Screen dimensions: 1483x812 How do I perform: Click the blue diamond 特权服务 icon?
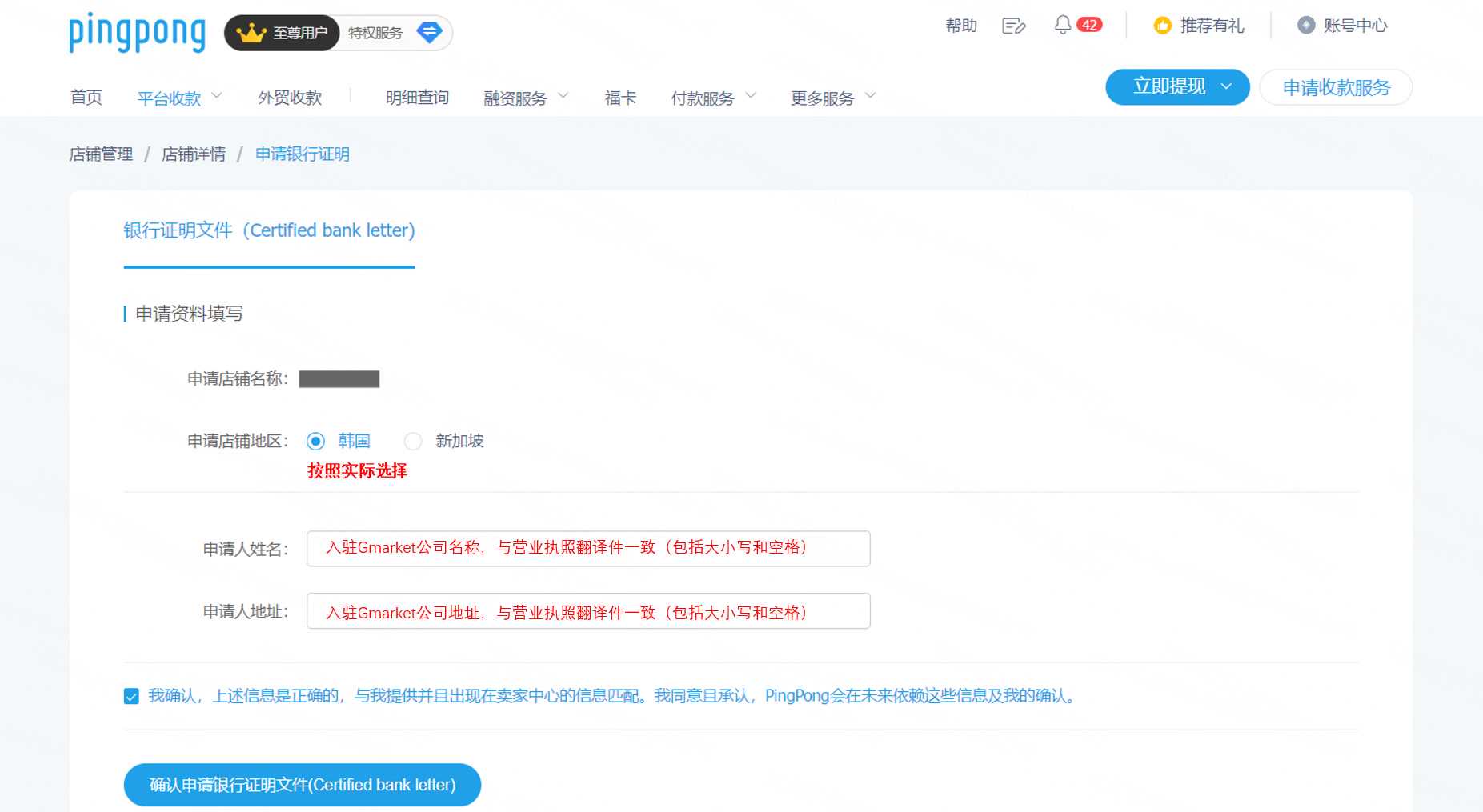tap(430, 33)
